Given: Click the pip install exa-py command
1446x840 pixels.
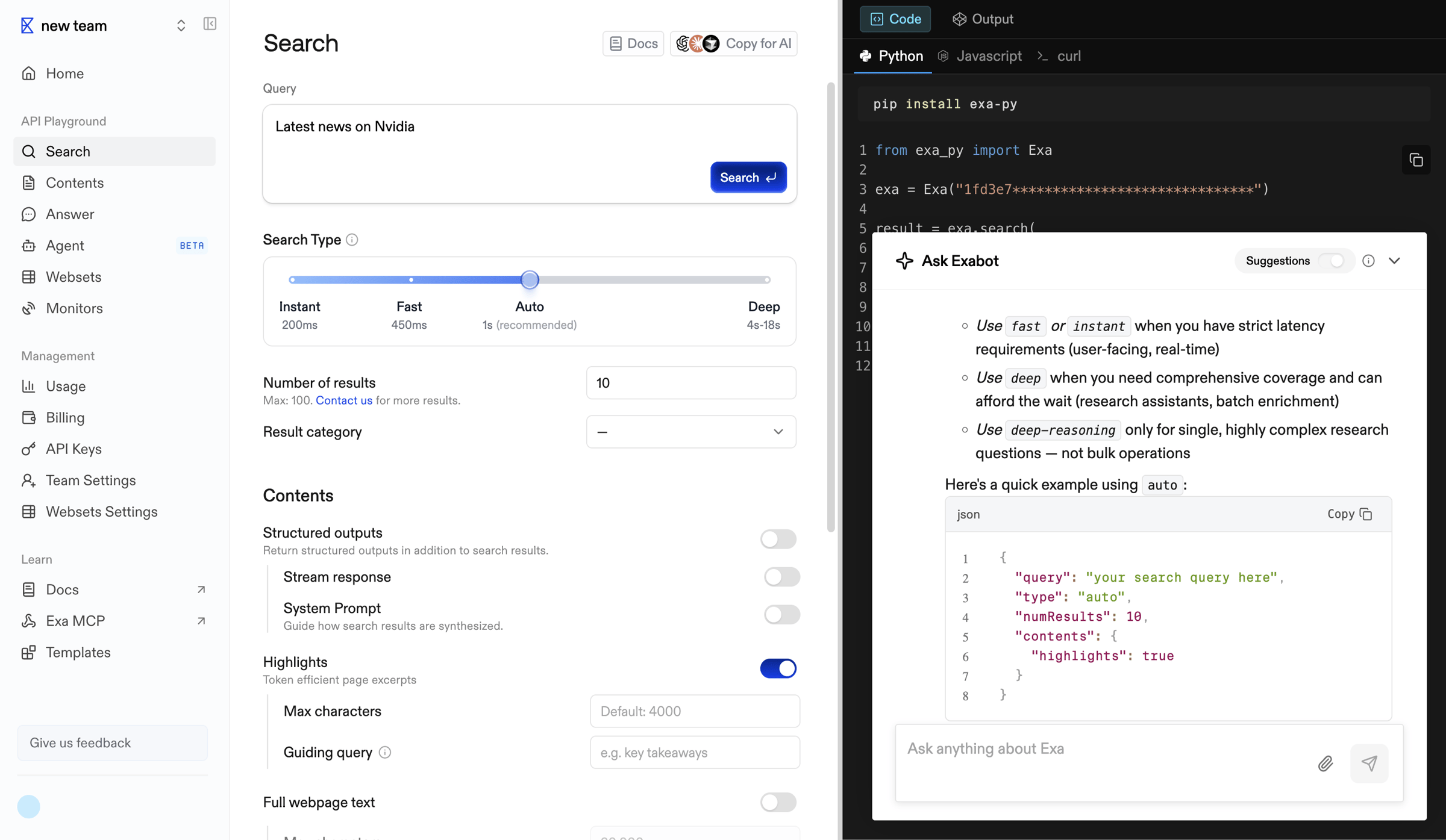Looking at the screenshot, I should tap(945, 104).
